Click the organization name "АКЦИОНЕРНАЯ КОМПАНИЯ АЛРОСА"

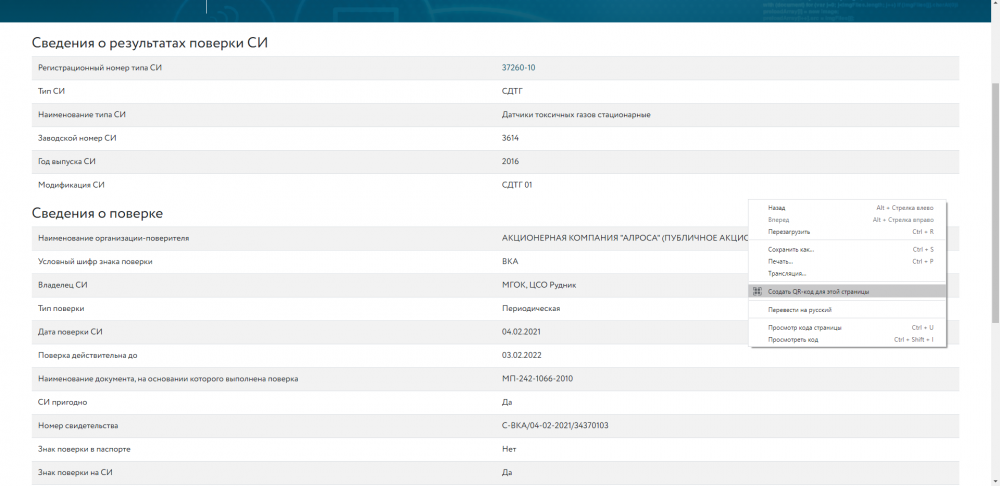pyautogui.click(x=620, y=239)
